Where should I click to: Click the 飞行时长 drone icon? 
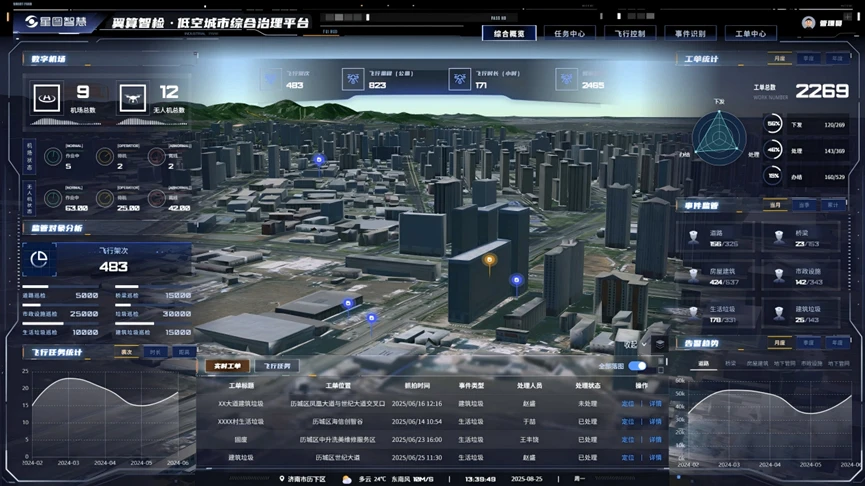click(x=459, y=79)
